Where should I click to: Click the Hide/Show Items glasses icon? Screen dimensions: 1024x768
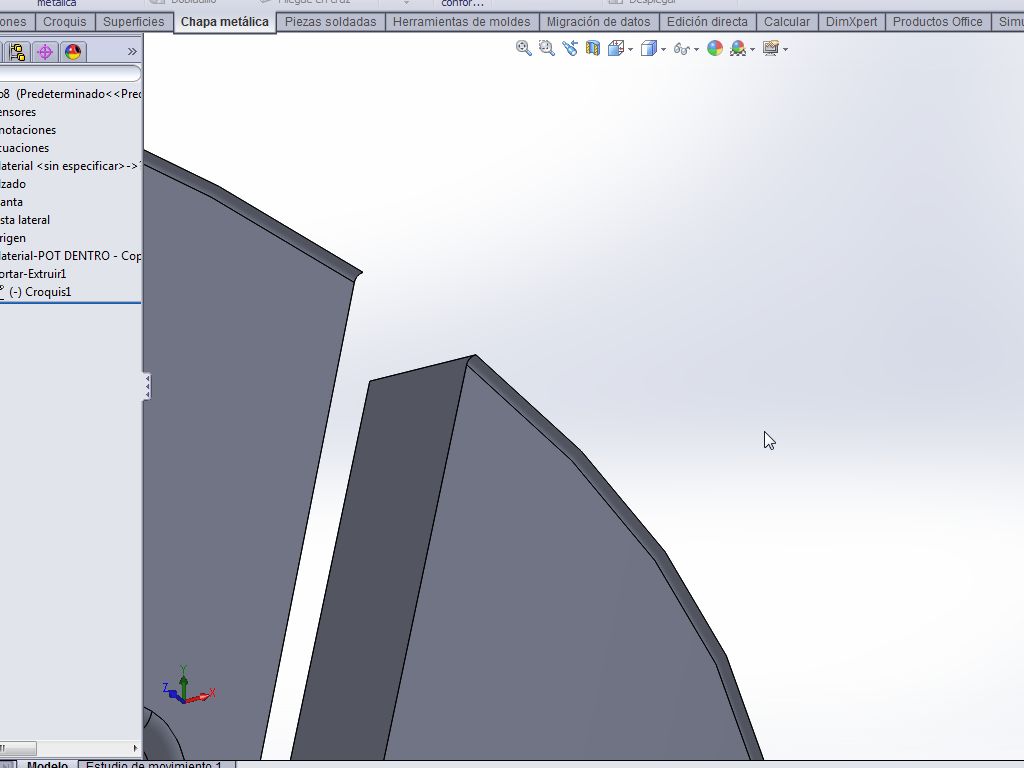click(x=682, y=49)
